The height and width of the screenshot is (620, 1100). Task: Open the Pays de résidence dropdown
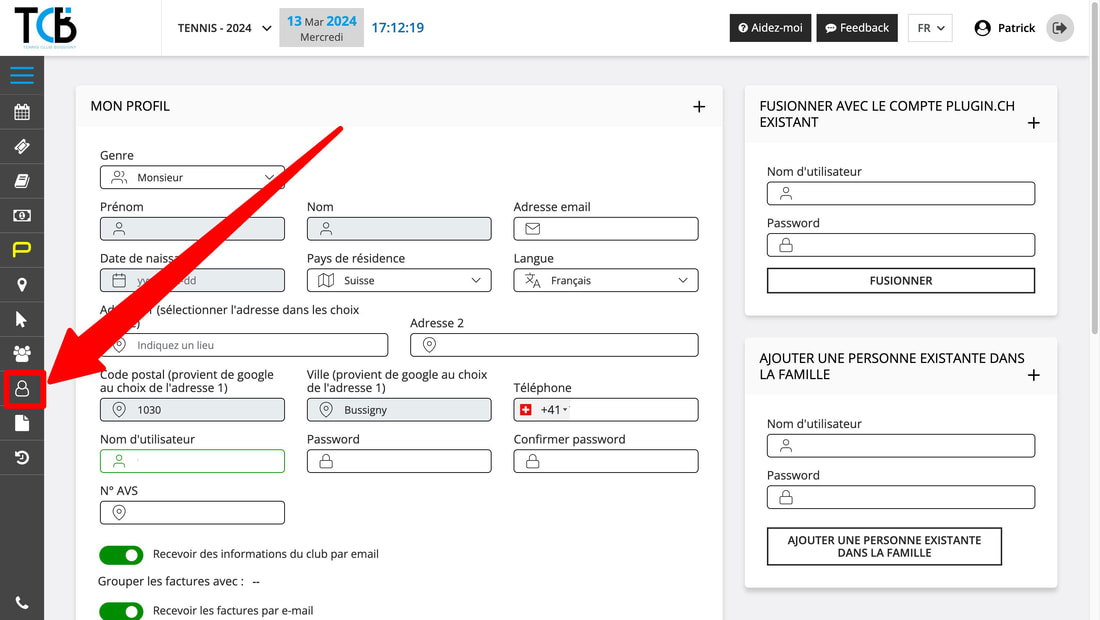coord(399,281)
